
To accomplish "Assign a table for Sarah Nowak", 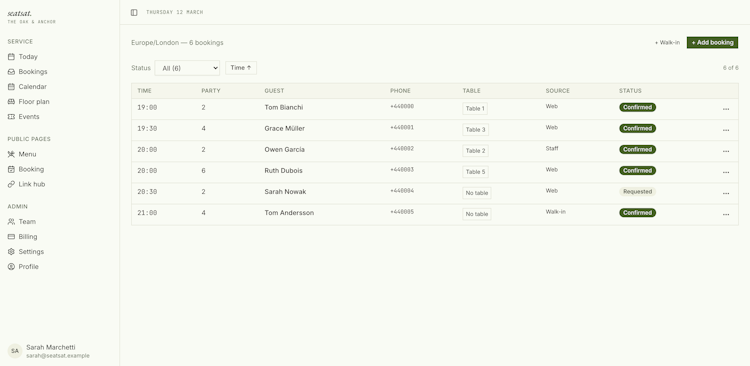I will tap(477, 193).
